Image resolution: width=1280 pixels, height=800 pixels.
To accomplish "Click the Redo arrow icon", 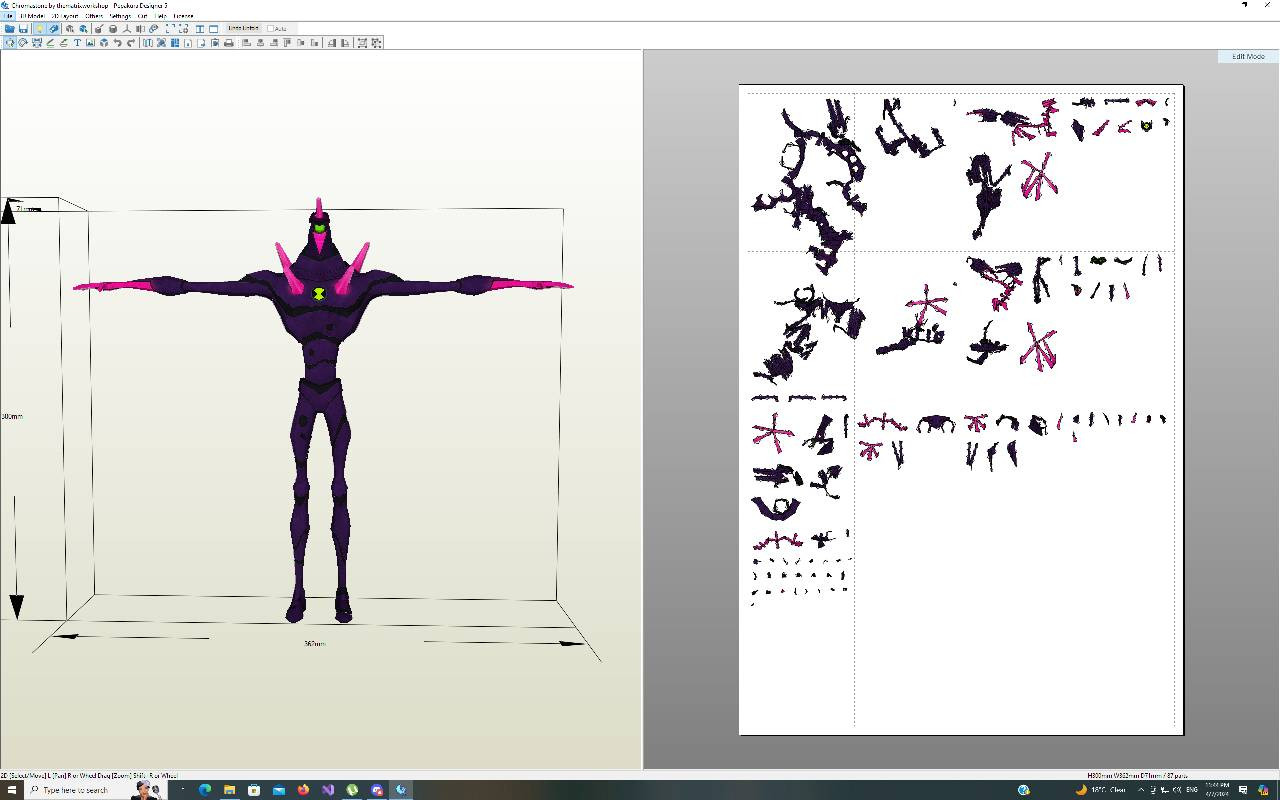I will click(x=131, y=43).
